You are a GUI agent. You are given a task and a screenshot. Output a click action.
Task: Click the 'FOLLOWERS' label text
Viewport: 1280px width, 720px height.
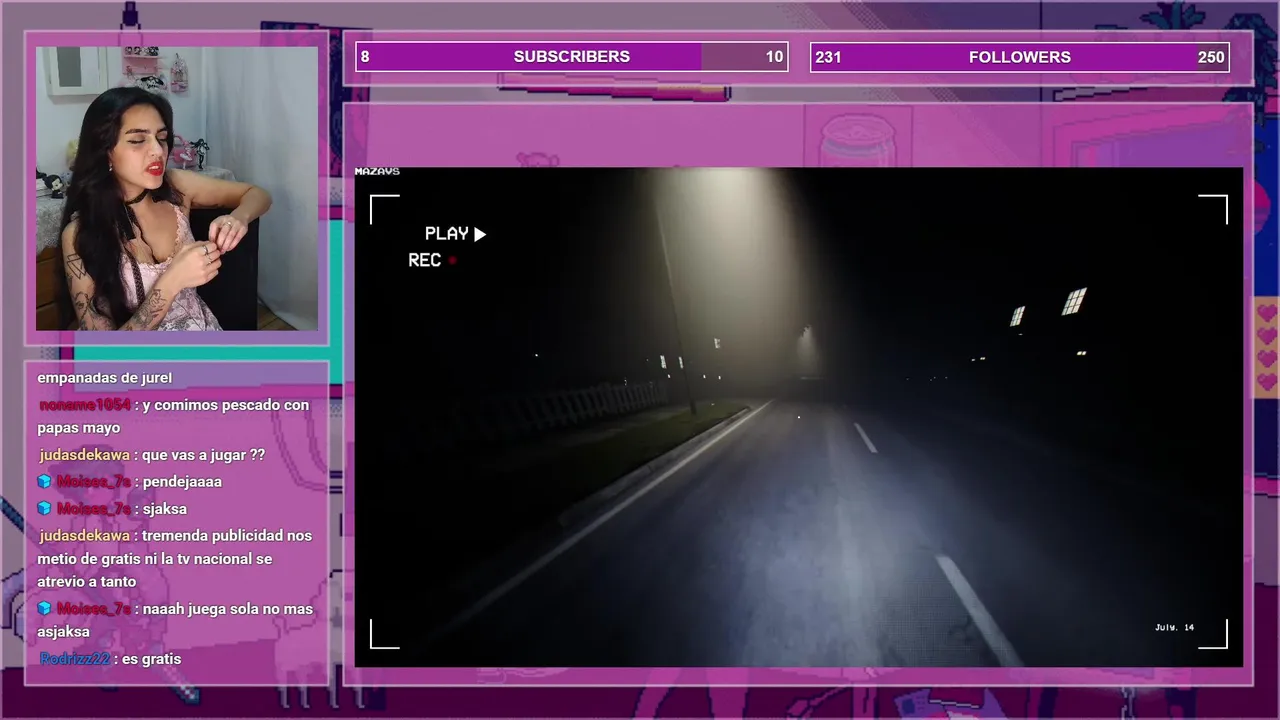coord(1020,57)
